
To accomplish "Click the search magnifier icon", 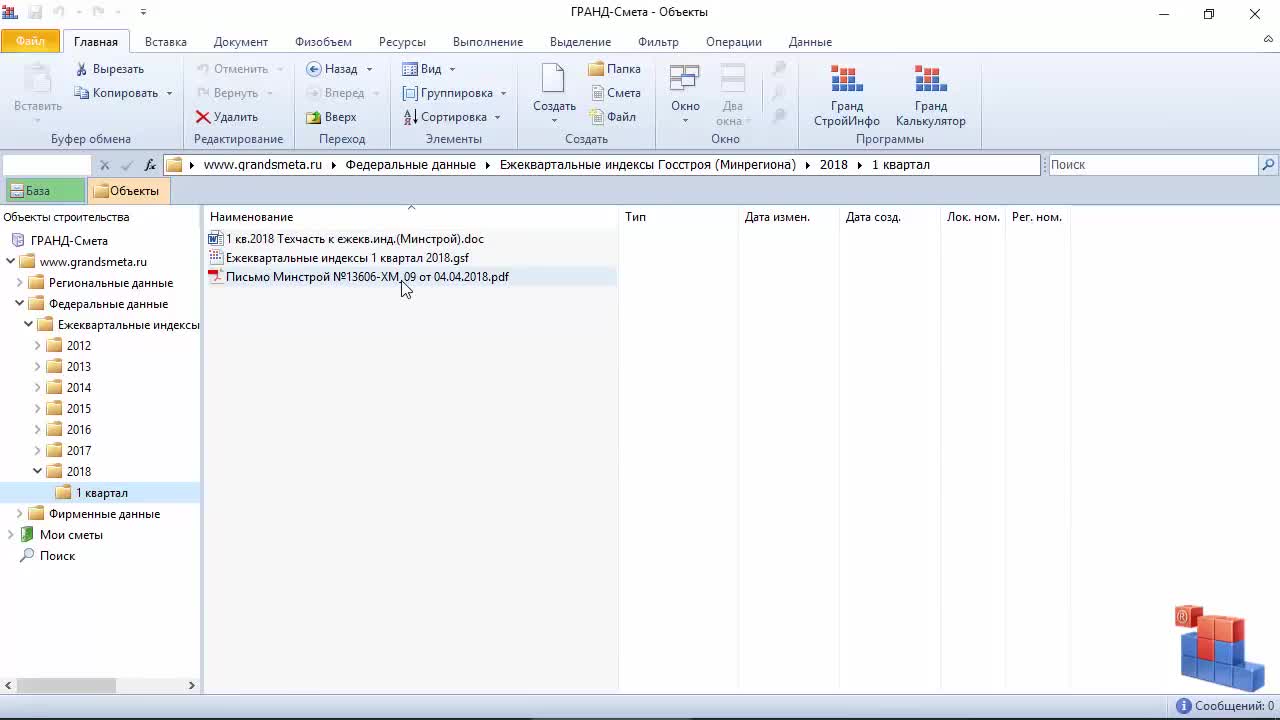I will 1268,165.
